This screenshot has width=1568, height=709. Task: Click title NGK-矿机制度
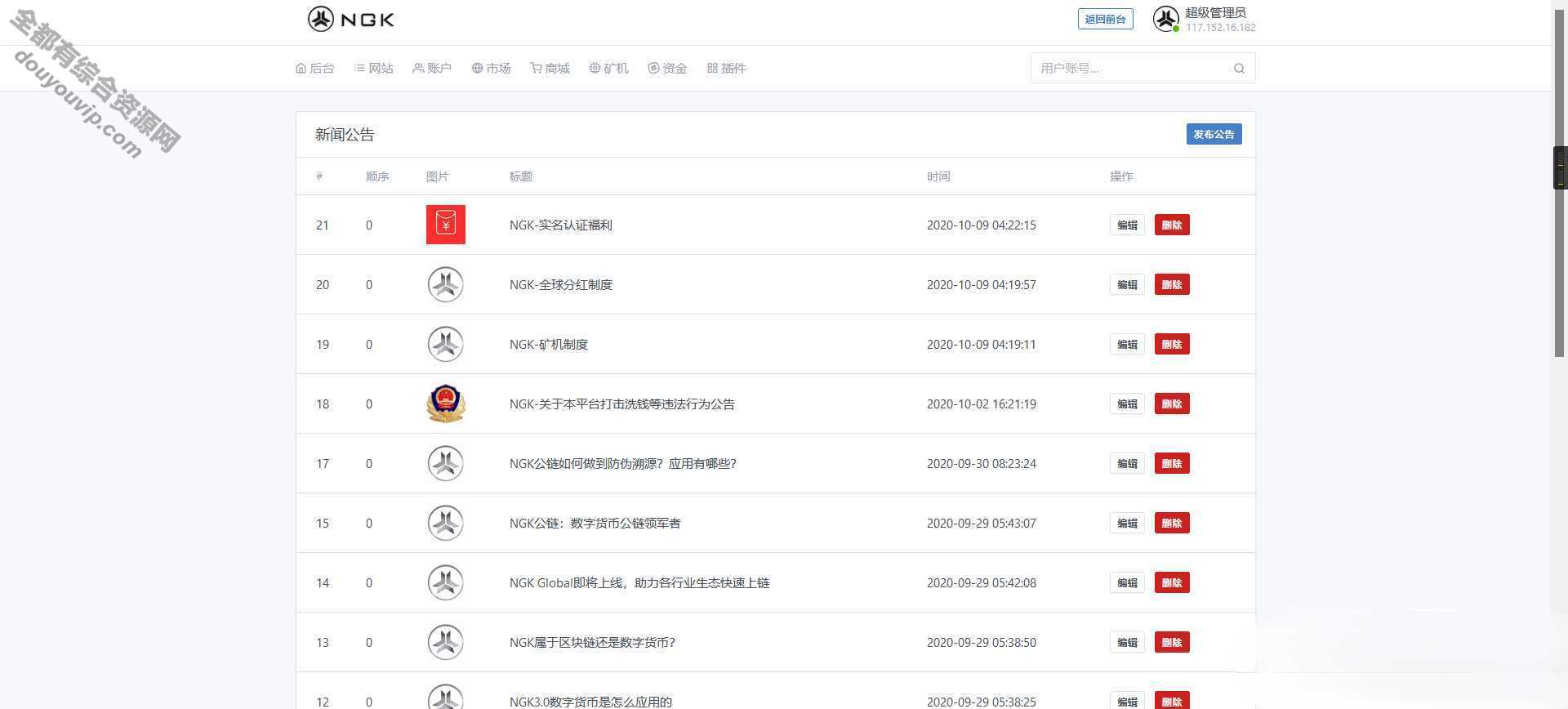(548, 344)
